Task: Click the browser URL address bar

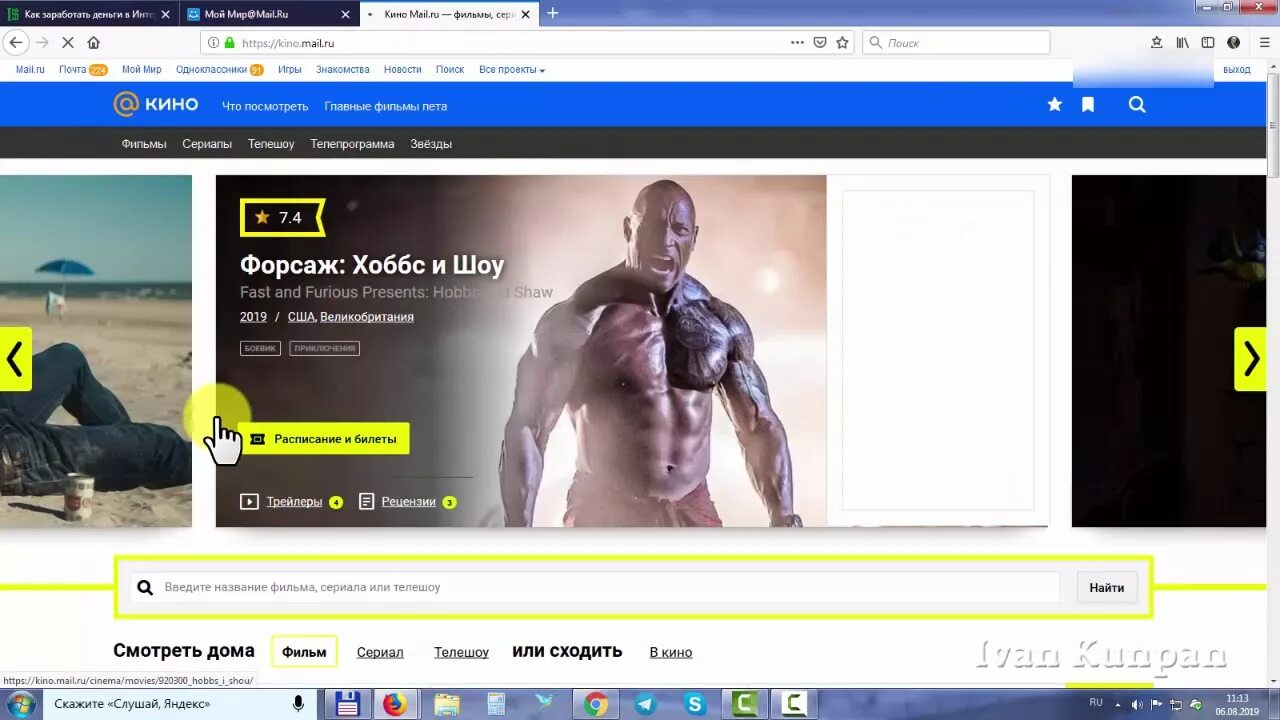Action: 510,43
